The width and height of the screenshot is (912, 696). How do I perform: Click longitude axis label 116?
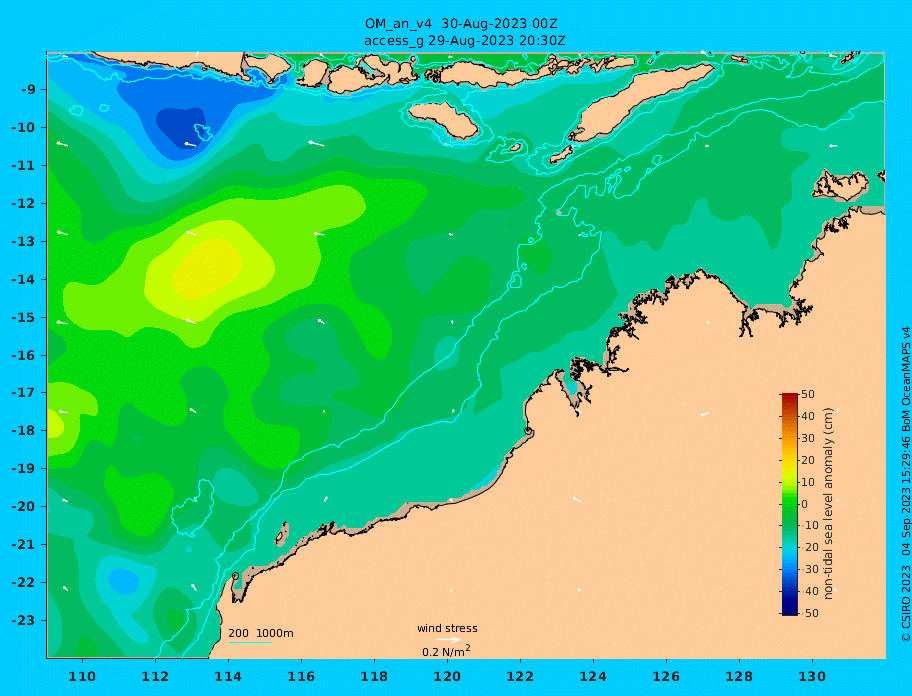[301, 676]
